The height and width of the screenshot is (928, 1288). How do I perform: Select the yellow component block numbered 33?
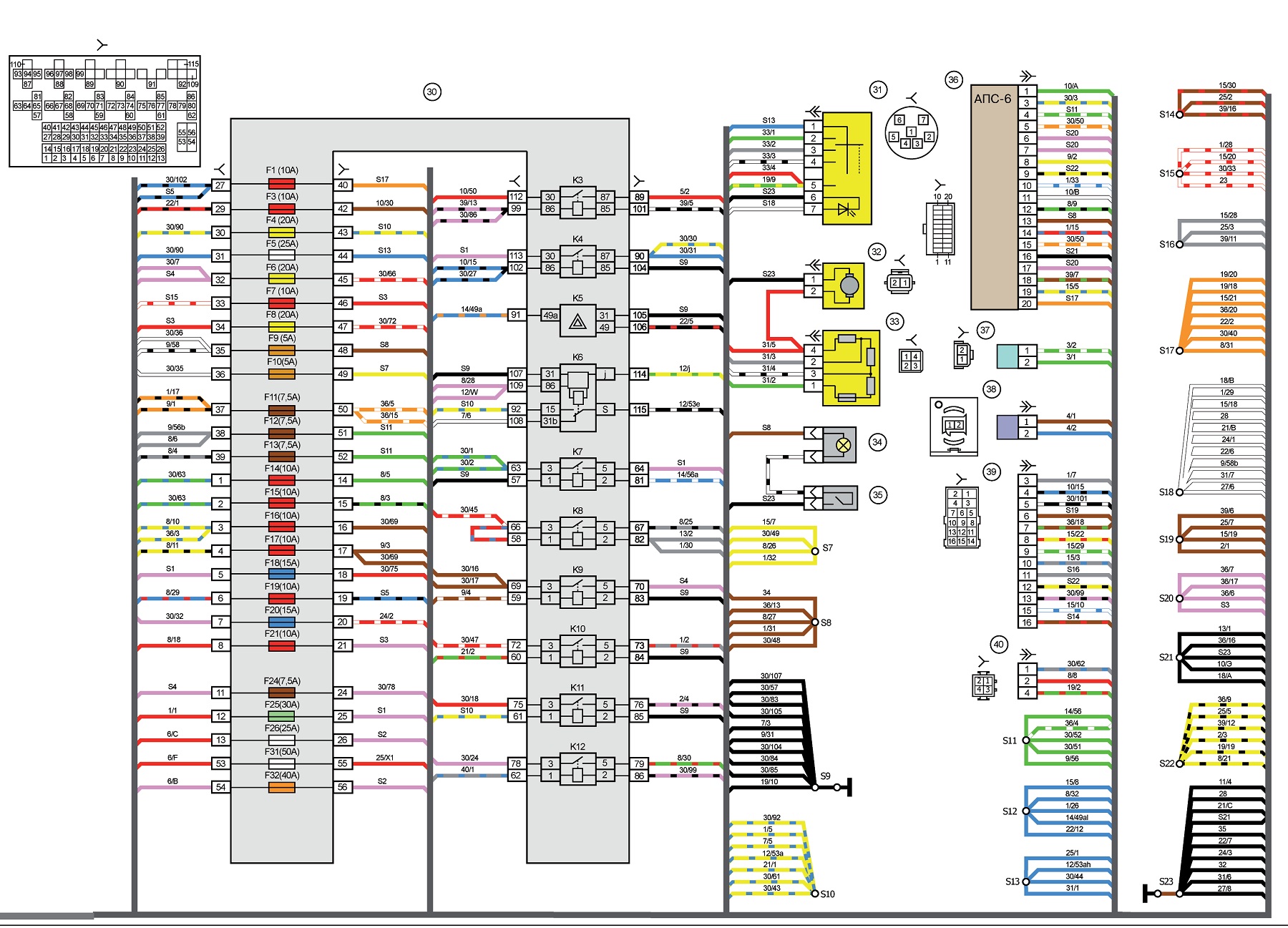851,368
